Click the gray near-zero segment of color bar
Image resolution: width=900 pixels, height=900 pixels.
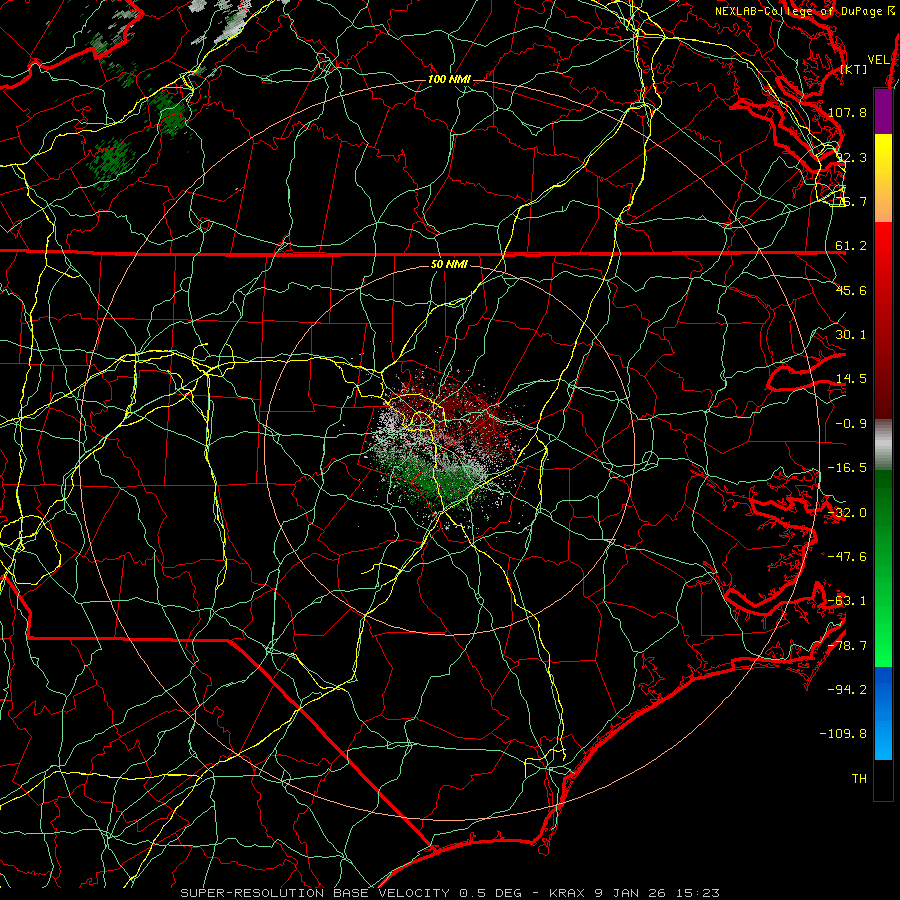(883, 445)
